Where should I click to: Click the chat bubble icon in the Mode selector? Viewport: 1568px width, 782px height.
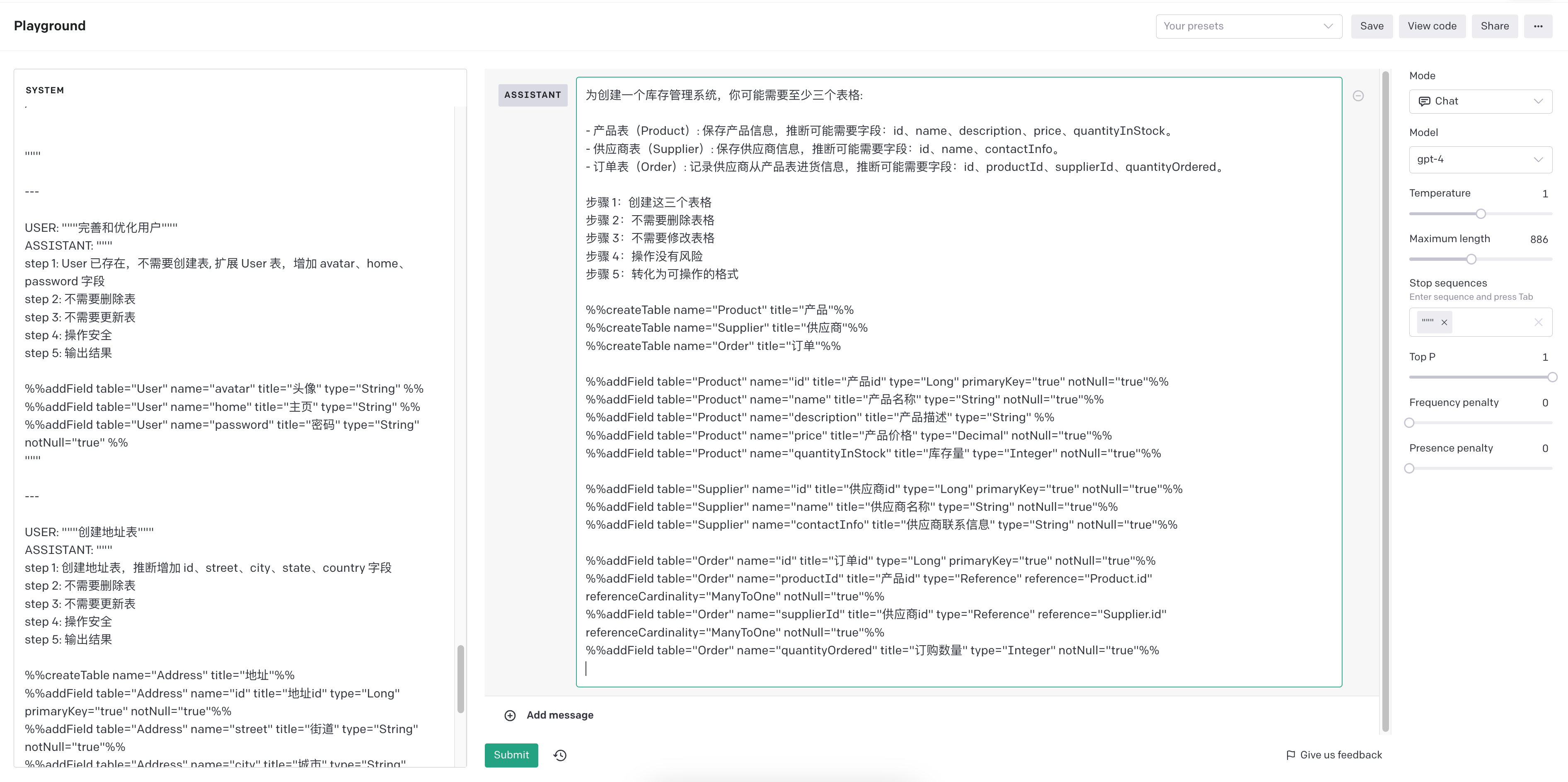point(1424,101)
